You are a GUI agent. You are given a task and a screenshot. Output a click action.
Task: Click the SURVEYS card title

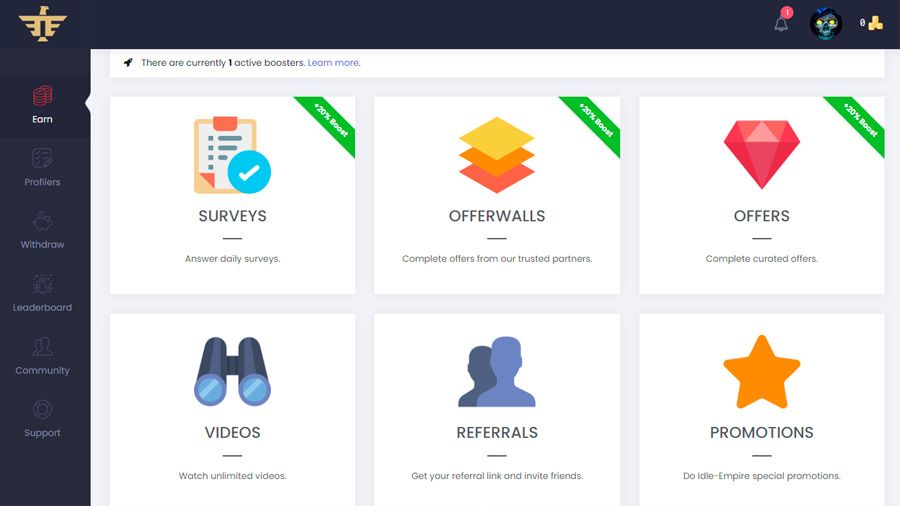(x=232, y=216)
